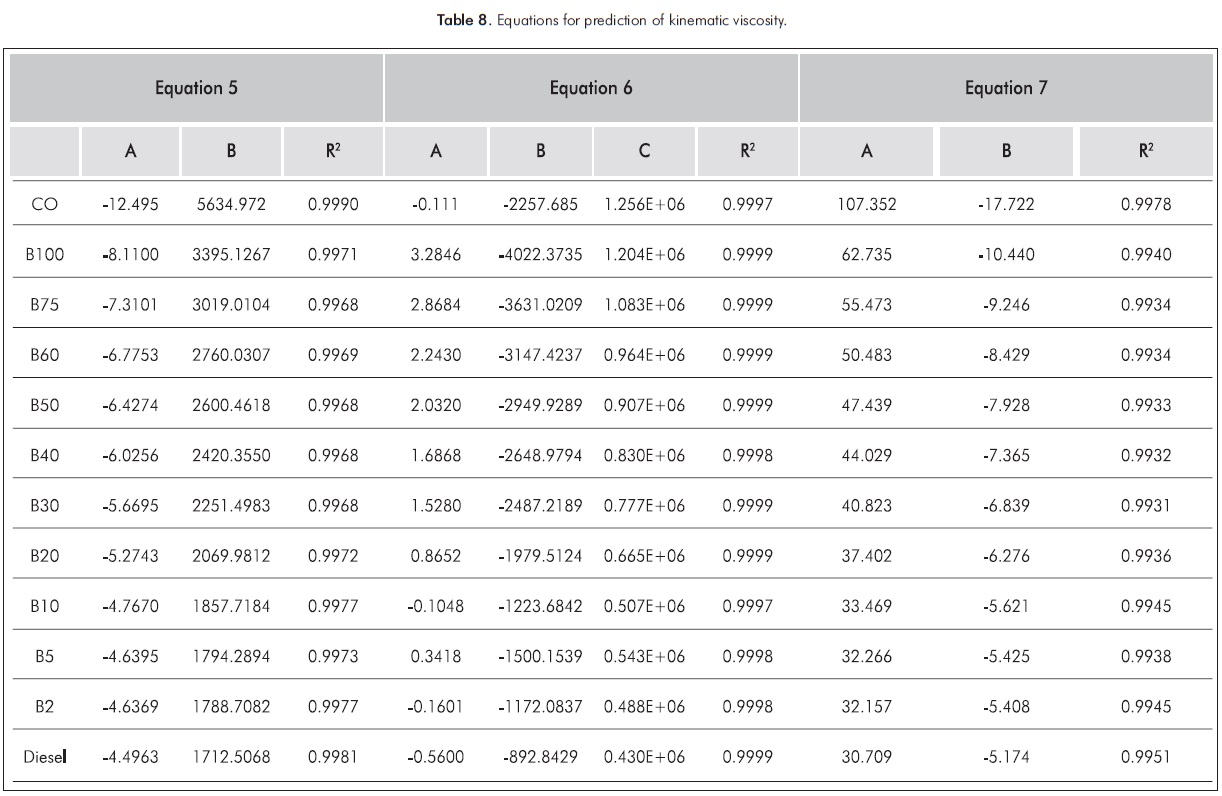Click the value 5634.972 in the CO row
1222x796 pixels.
pos(231,205)
